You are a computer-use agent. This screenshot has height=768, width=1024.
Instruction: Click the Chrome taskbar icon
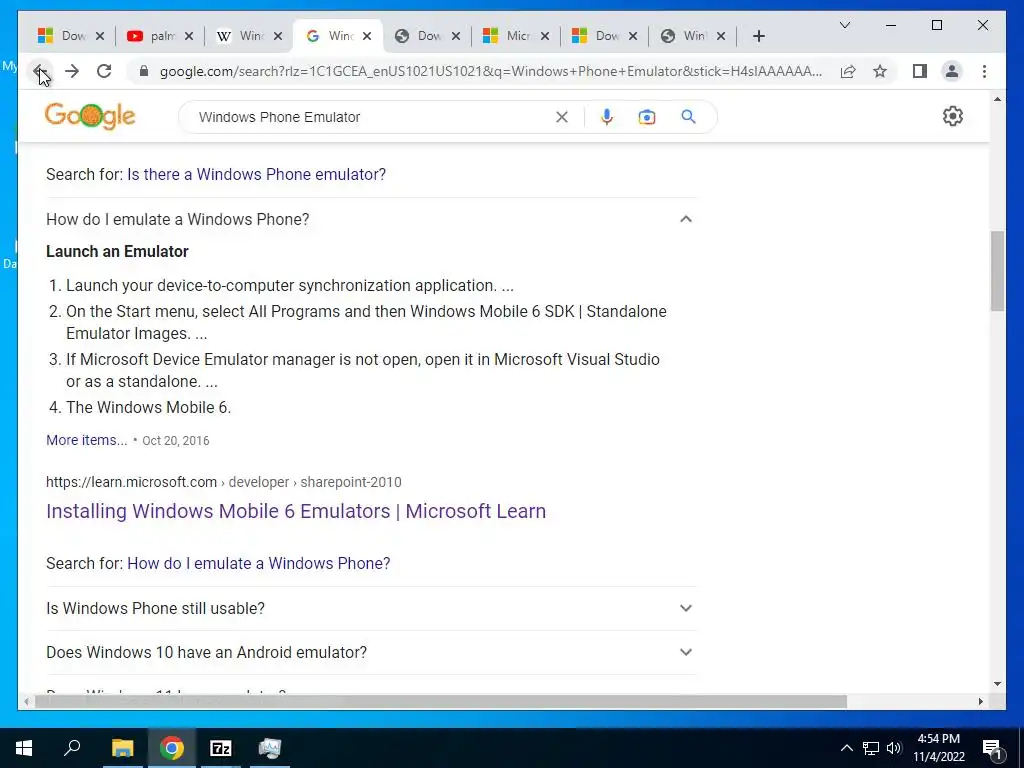(x=171, y=748)
